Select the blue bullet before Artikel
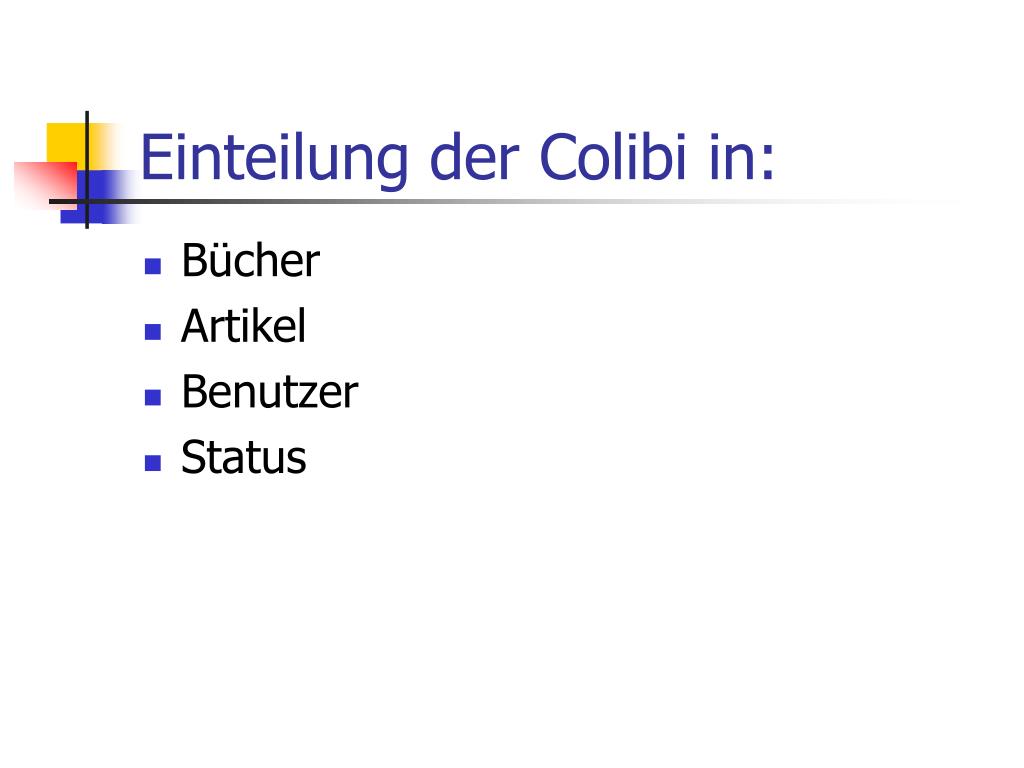The height and width of the screenshot is (768, 1024). 153,332
